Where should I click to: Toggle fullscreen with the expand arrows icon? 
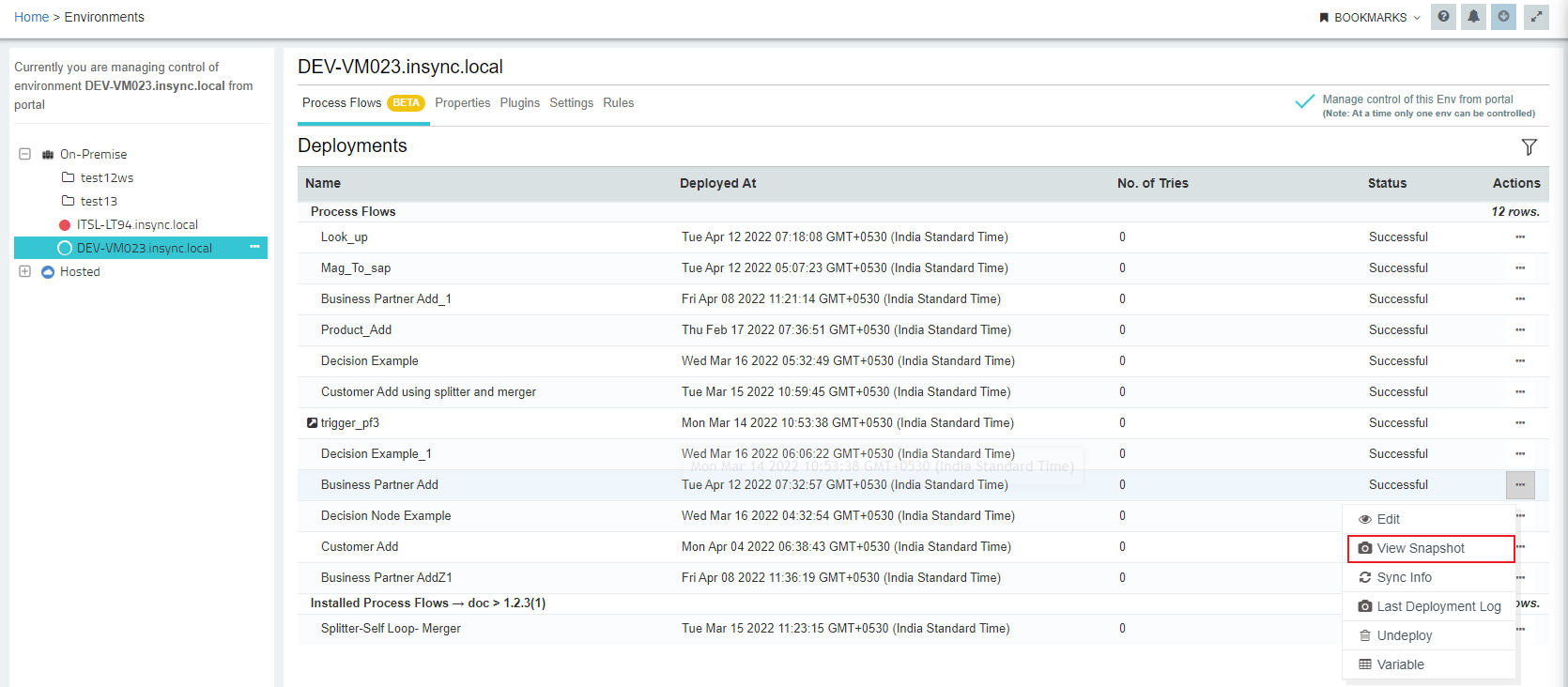1536,17
